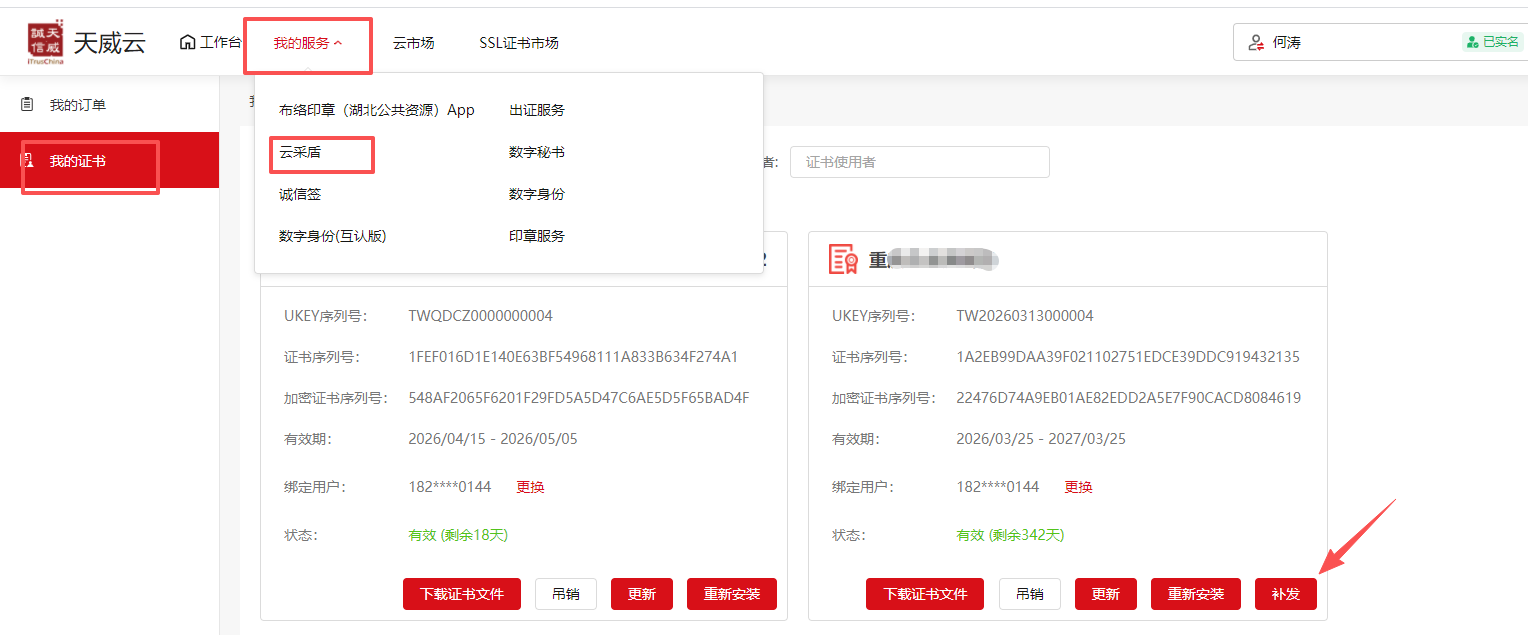Open 我的证书 in the sidebar
Screen dimensions: 1528x635
coord(109,160)
